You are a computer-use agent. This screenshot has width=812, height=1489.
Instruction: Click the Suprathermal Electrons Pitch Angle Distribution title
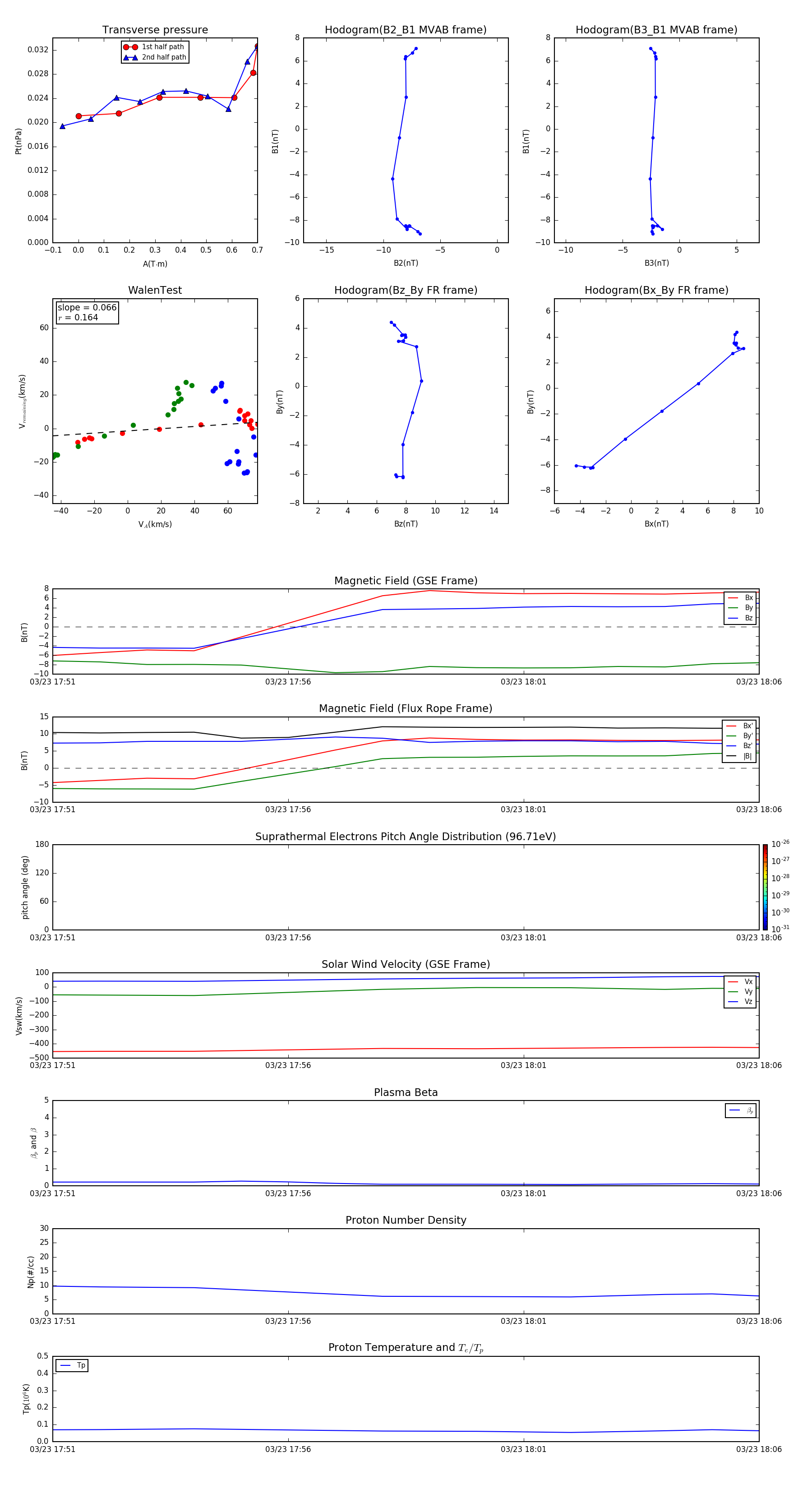[x=406, y=837]
